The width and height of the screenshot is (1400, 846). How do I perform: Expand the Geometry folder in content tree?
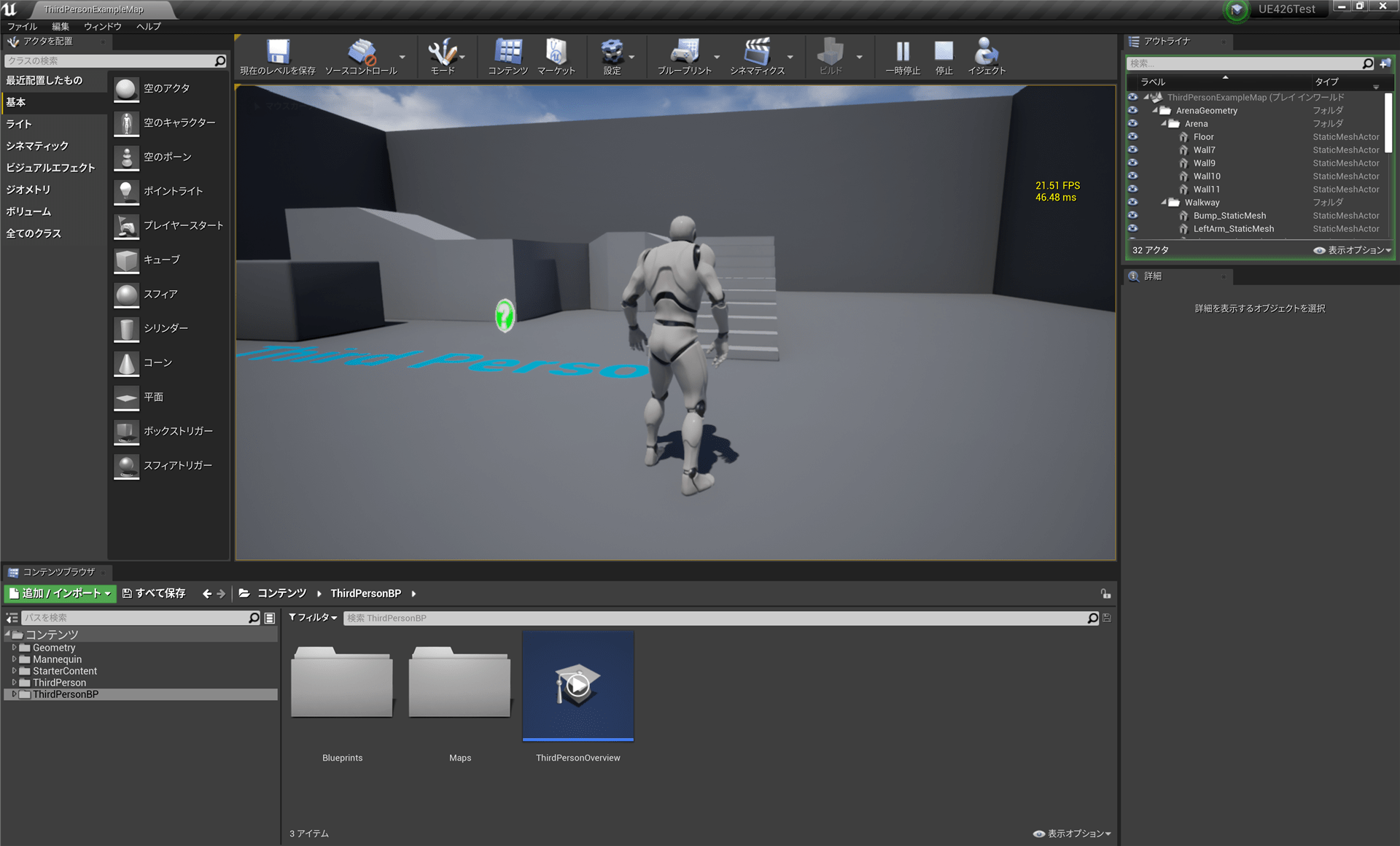point(14,647)
